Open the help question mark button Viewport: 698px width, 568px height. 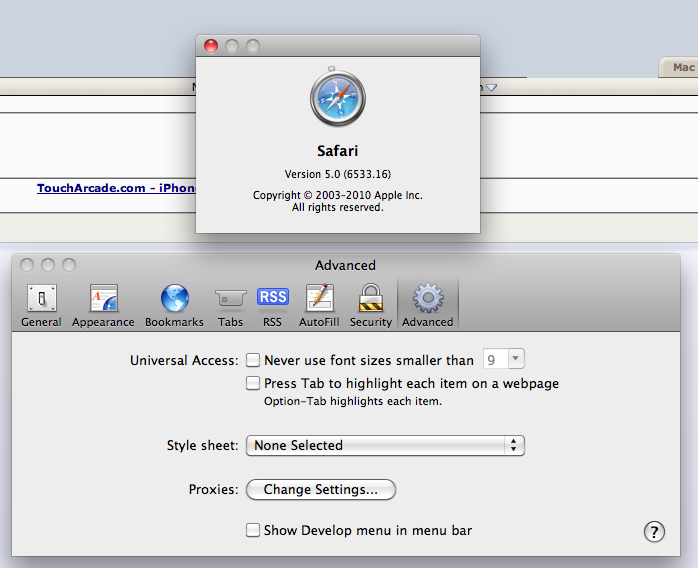(x=654, y=531)
